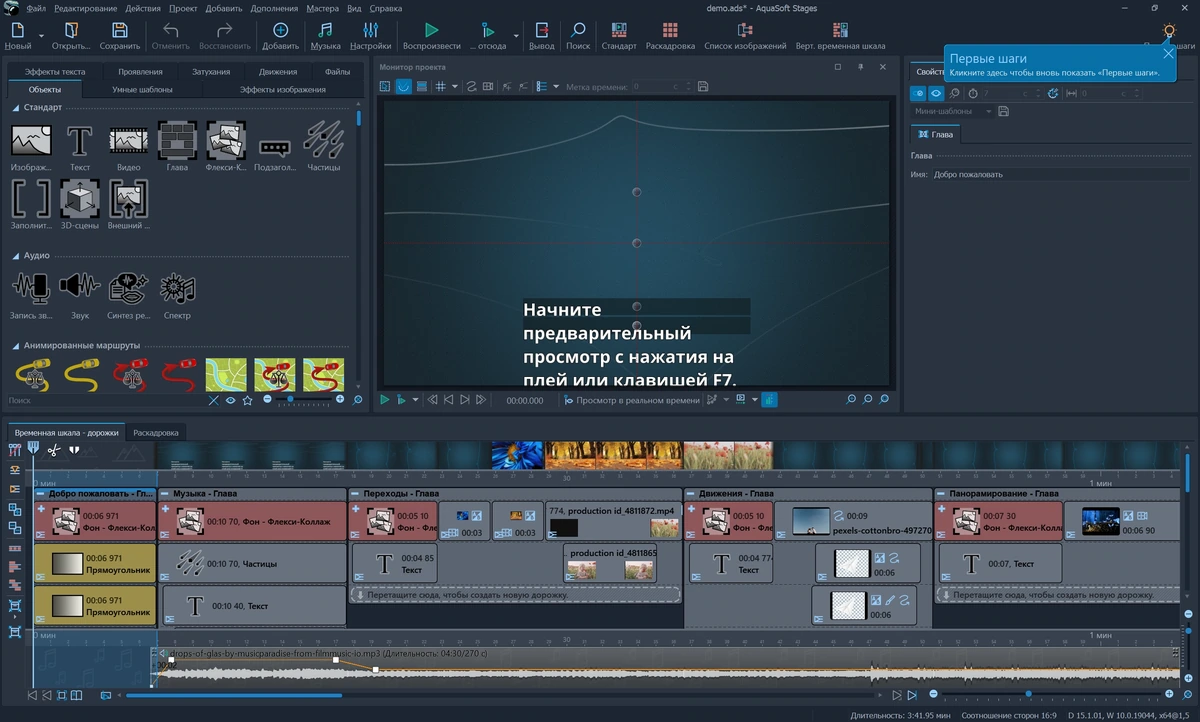Select the Подзаголовок object icon
Image resolution: width=1200 pixels, height=722 pixels.
tap(275, 148)
